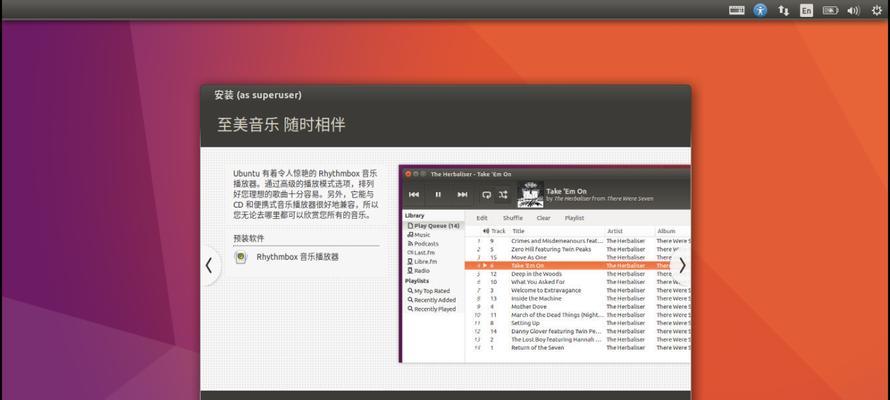Select track Inside the Machine

click(x=577, y=298)
